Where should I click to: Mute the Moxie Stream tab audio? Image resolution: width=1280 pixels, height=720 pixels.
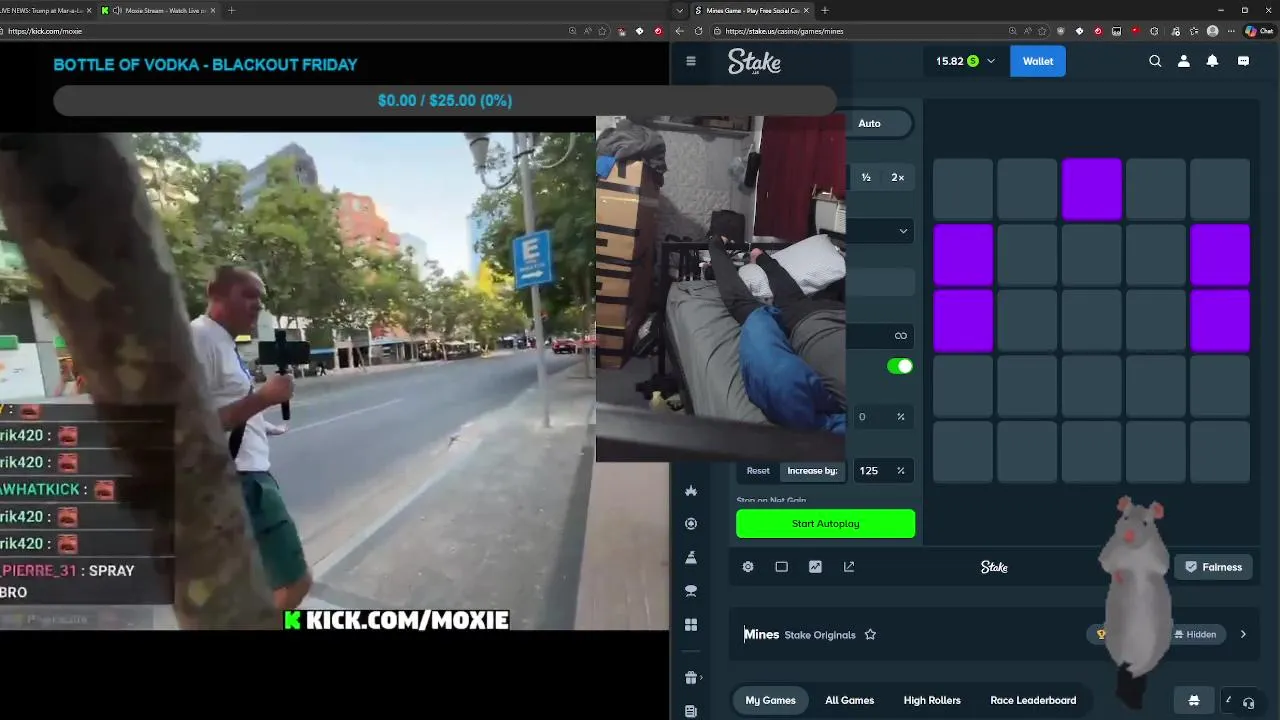(117, 10)
